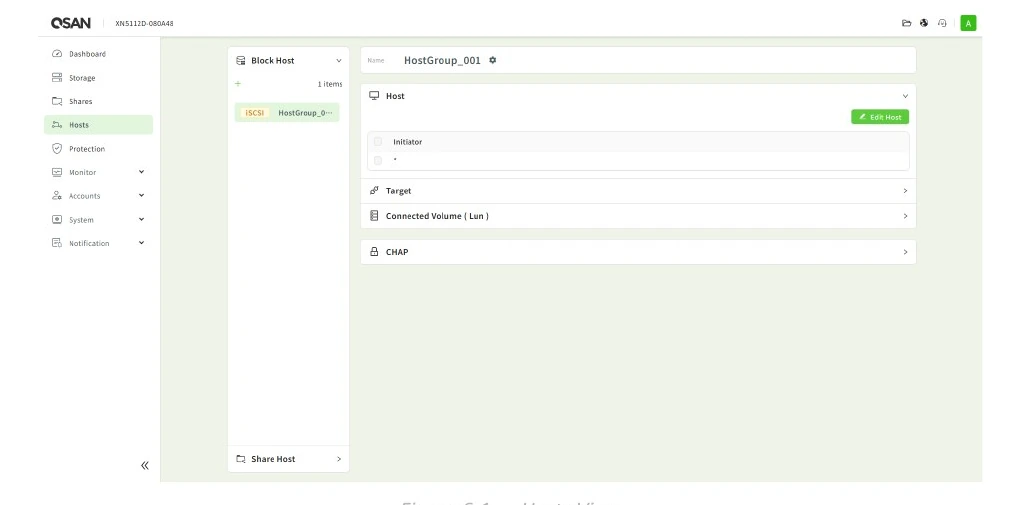Screen dimensions: 1020x505
Task: Collapse the Block Host panel chevron
Action: pos(338,61)
